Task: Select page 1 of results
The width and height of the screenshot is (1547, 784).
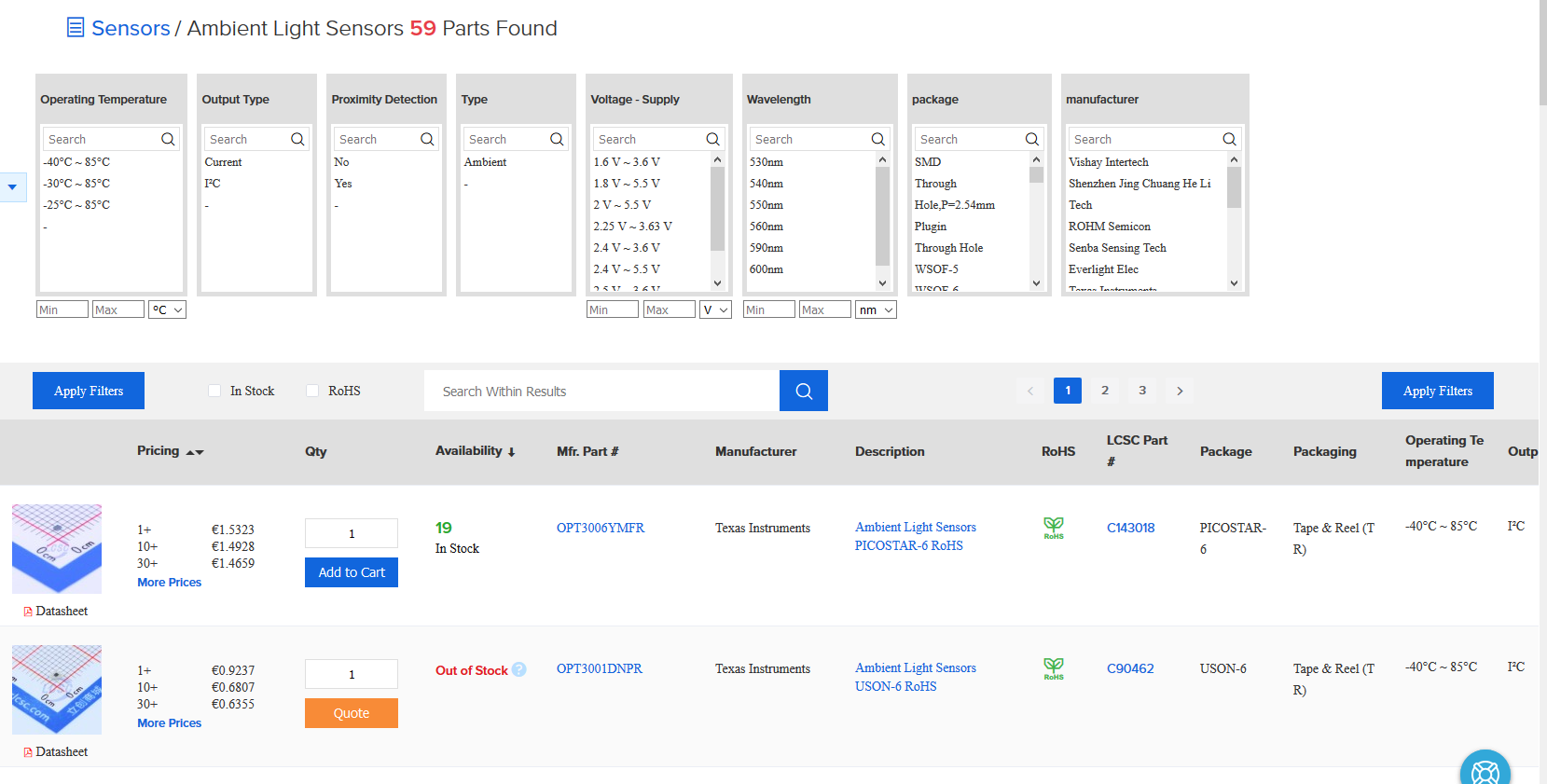Action: (1068, 391)
